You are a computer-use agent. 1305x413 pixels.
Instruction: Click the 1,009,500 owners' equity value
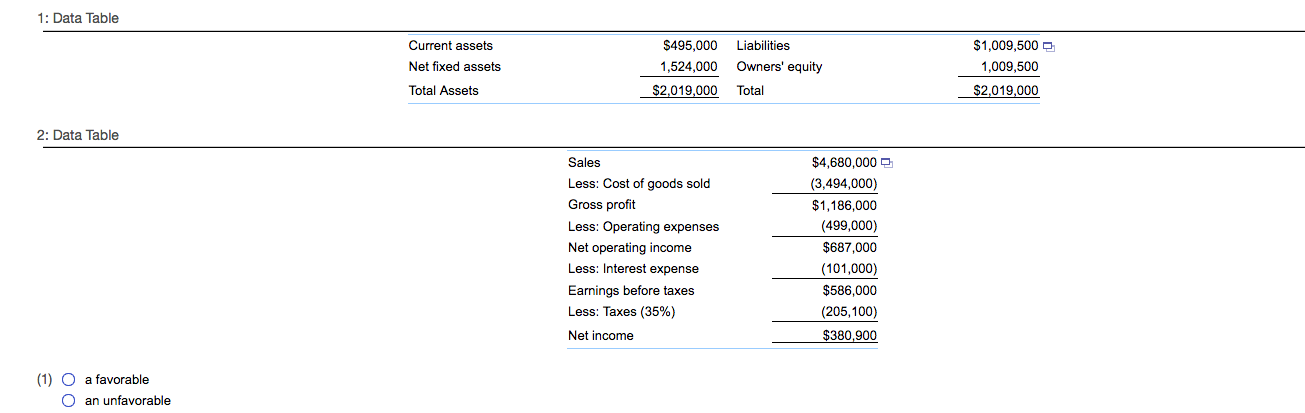pyautogui.click(x=1009, y=67)
